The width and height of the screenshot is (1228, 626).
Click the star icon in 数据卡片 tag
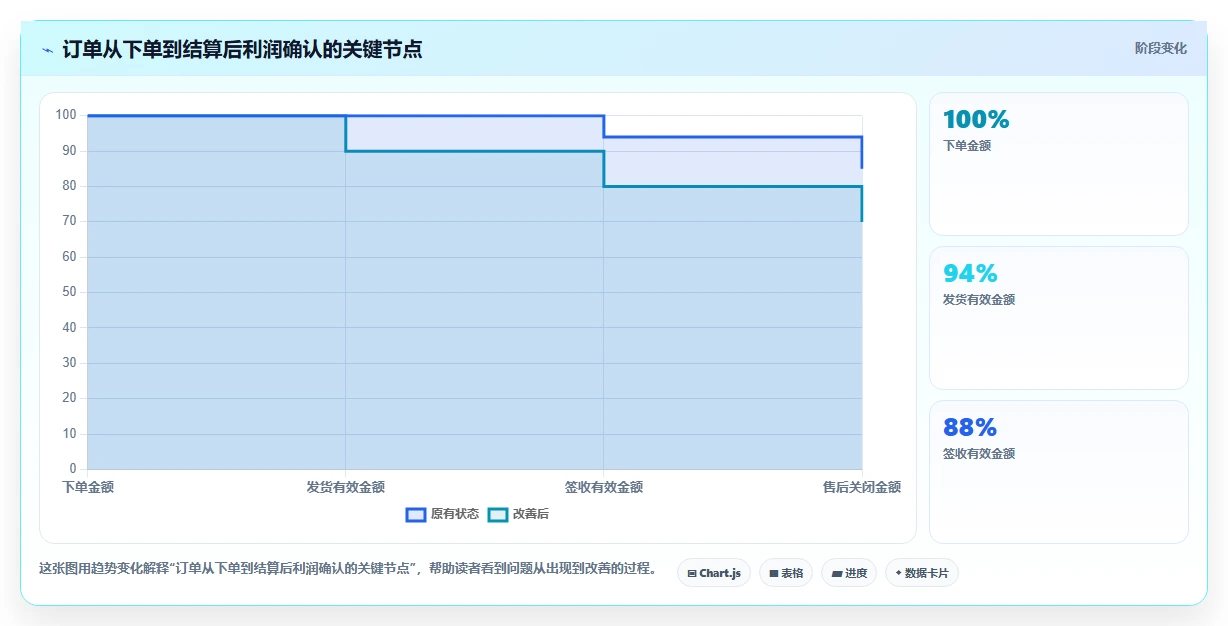point(898,573)
